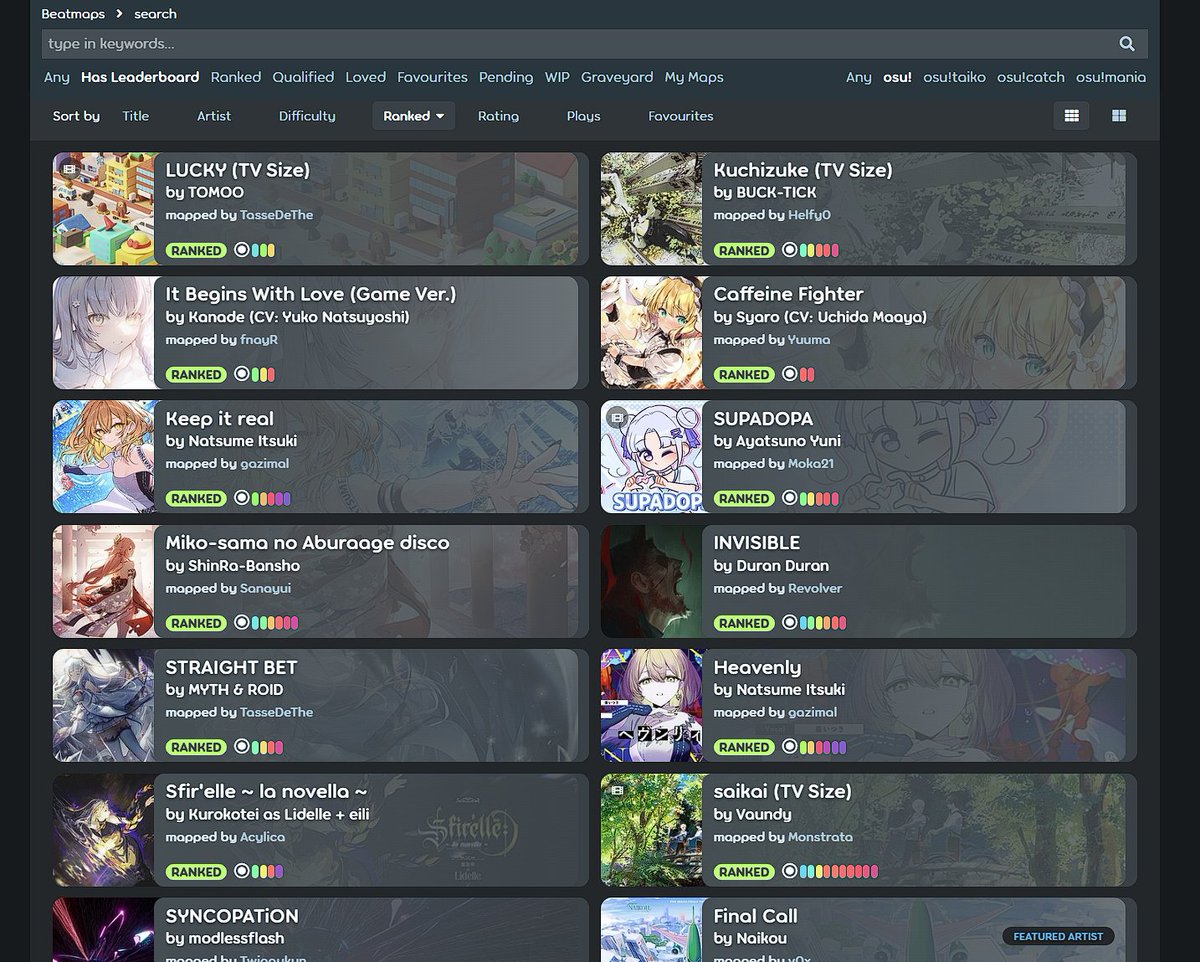Toggle the Loved status filter

click(366, 77)
